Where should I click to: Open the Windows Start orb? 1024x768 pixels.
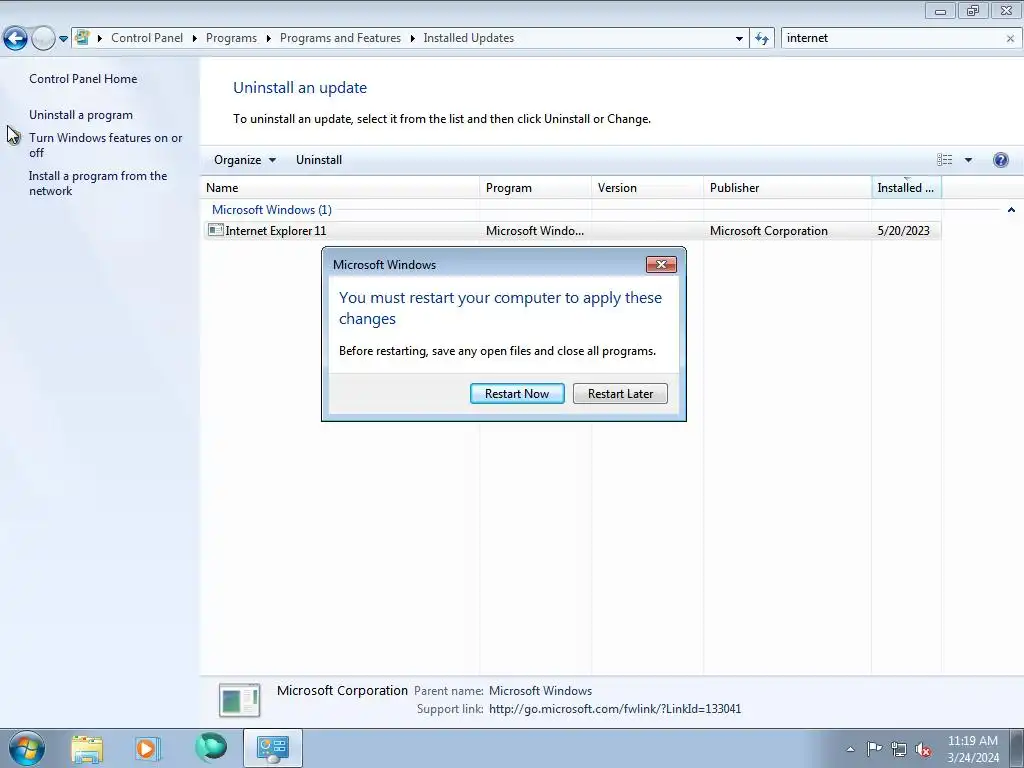pyautogui.click(x=27, y=748)
